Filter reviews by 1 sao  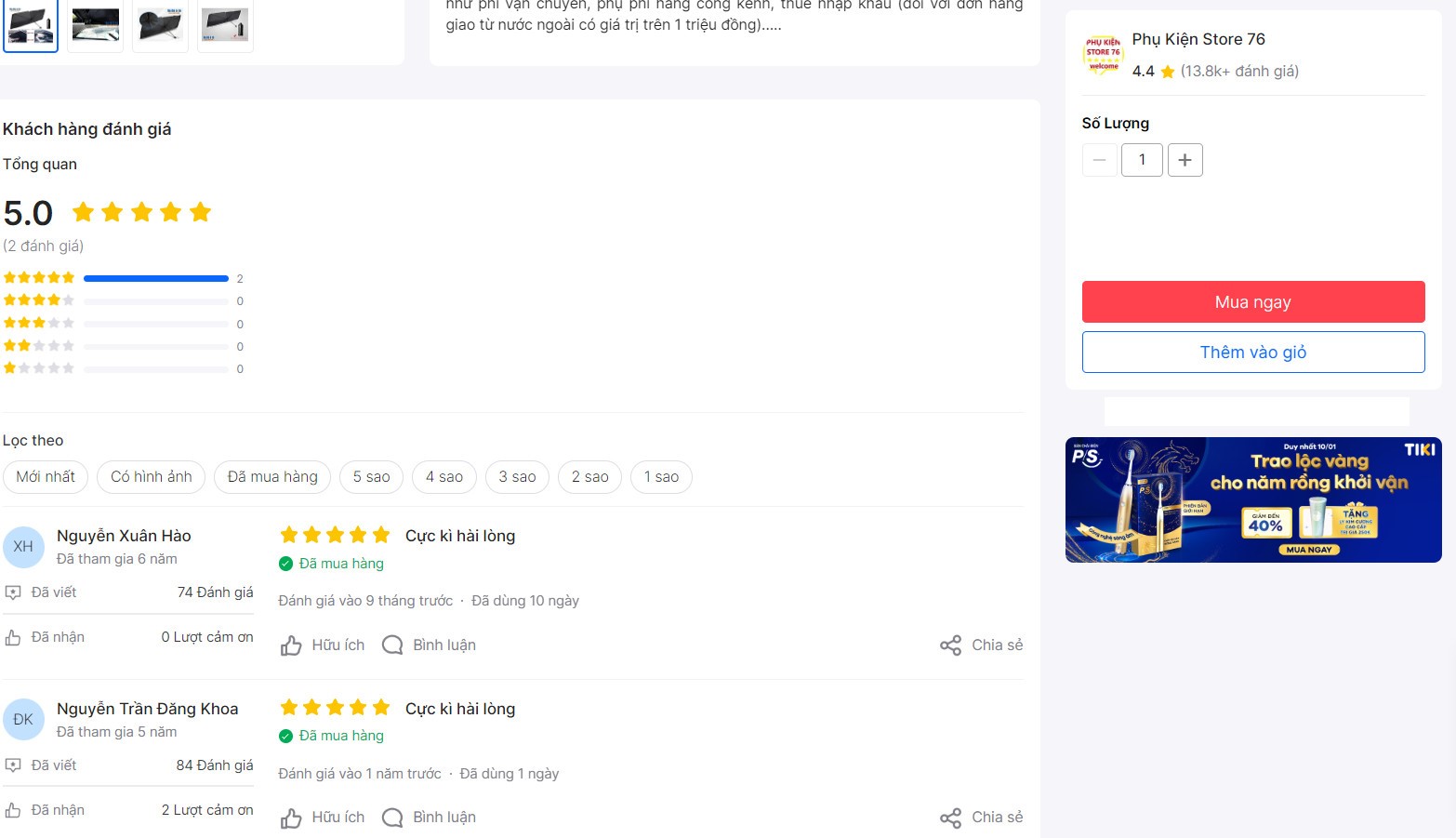click(662, 477)
